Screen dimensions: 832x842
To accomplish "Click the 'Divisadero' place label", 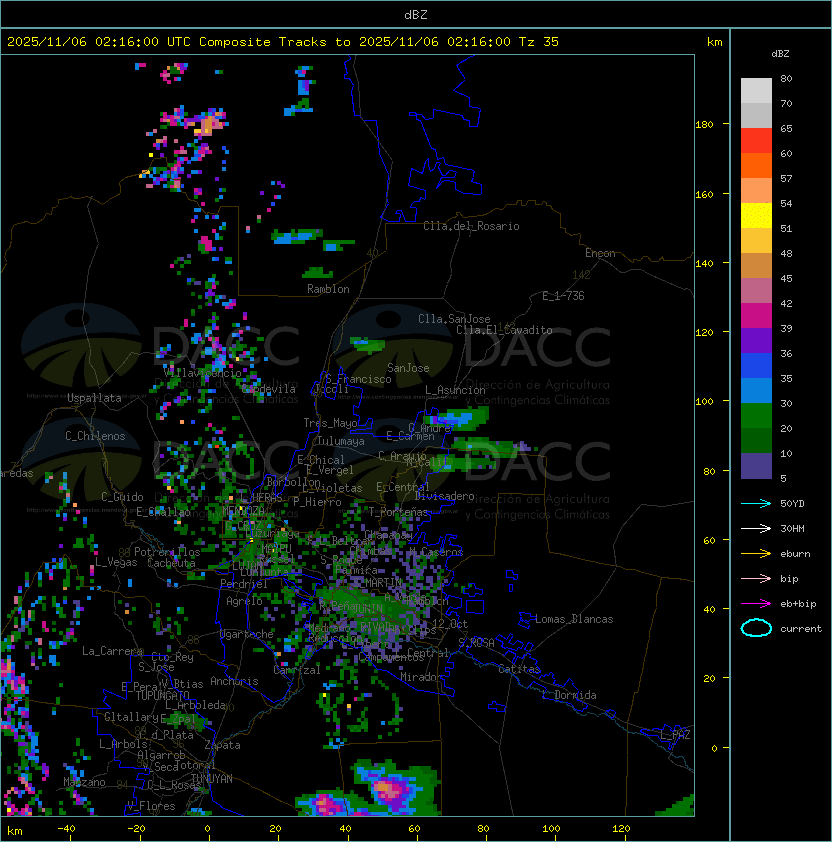I will click(444, 496).
